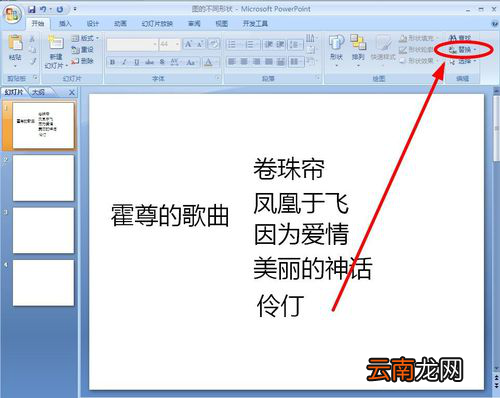The image size is (500, 398).
Task: Select slide 4 thumbnail
Action: [x=43, y=283]
